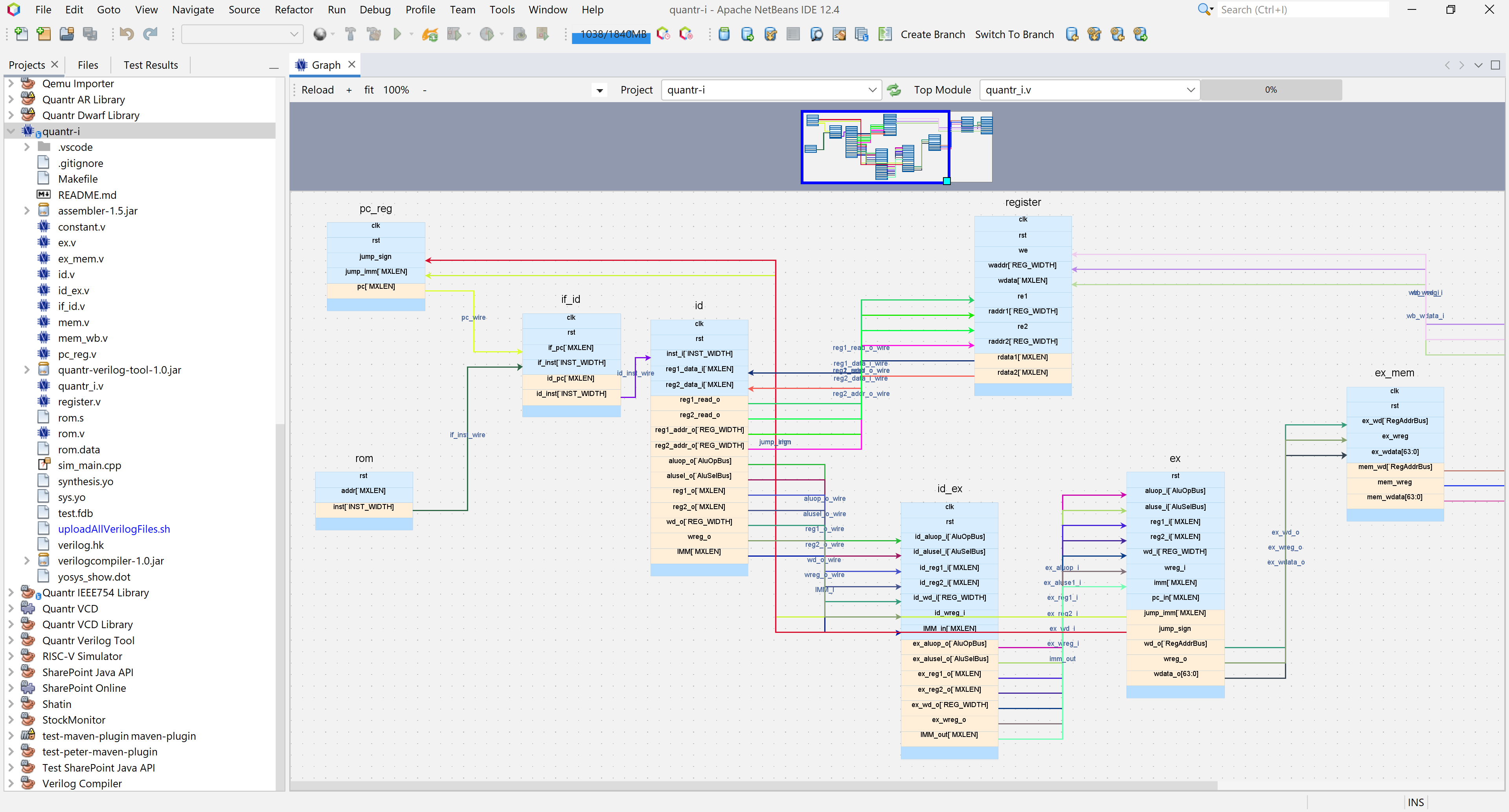
Task: Open the Navigate menu
Action: click(193, 9)
